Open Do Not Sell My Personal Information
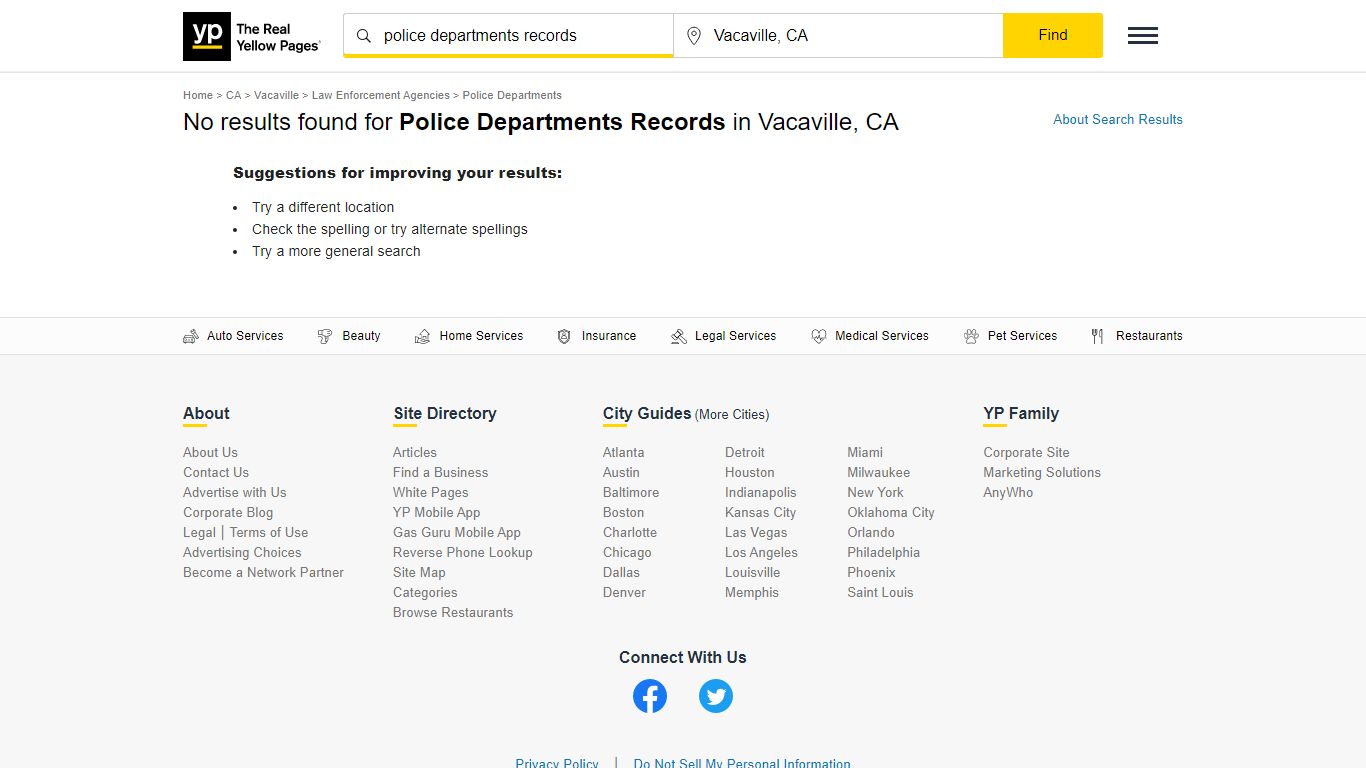This screenshot has width=1366, height=768. point(742,763)
